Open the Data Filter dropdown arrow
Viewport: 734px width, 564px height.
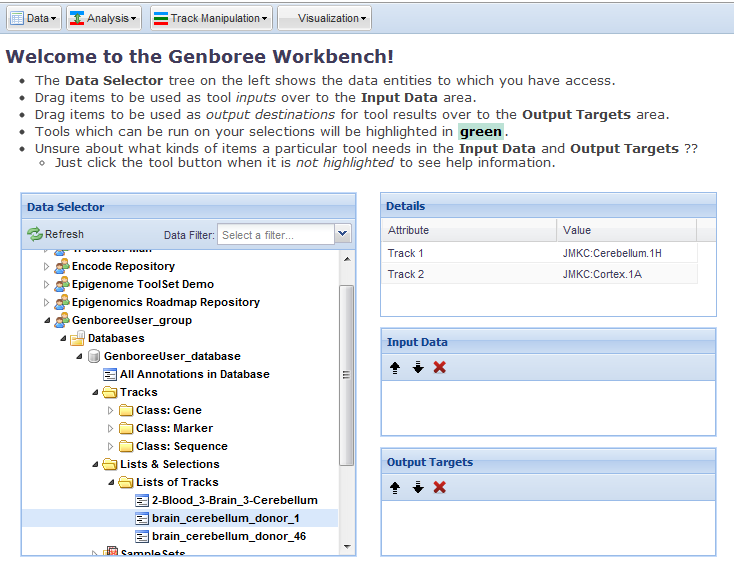343,234
